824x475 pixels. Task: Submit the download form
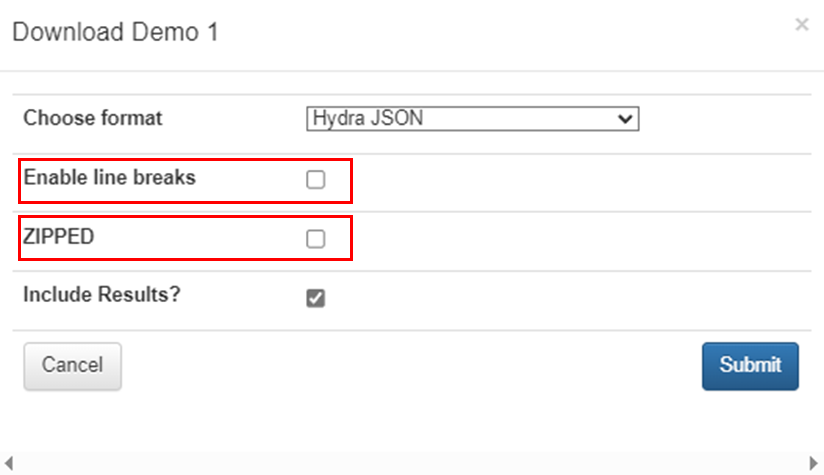click(x=750, y=366)
